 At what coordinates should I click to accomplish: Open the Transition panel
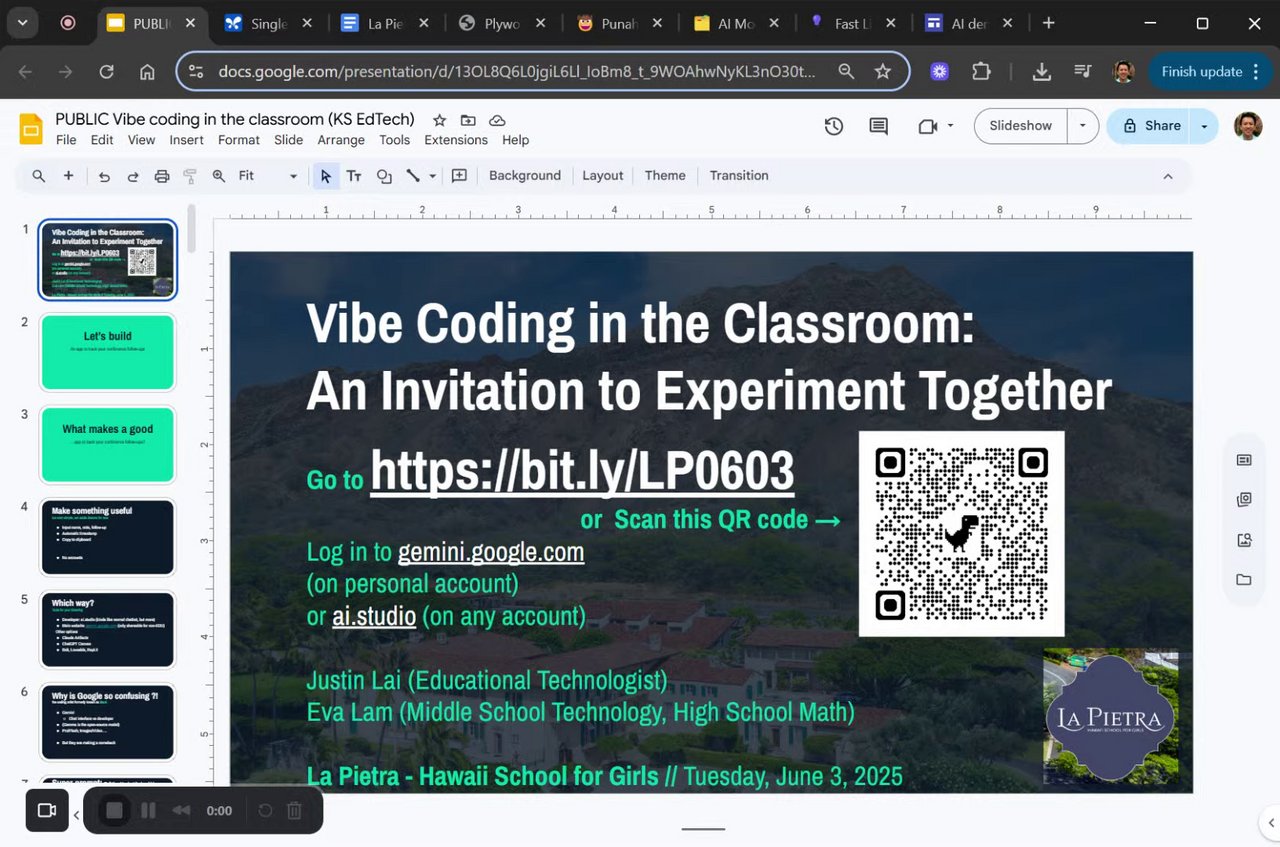tap(739, 176)
